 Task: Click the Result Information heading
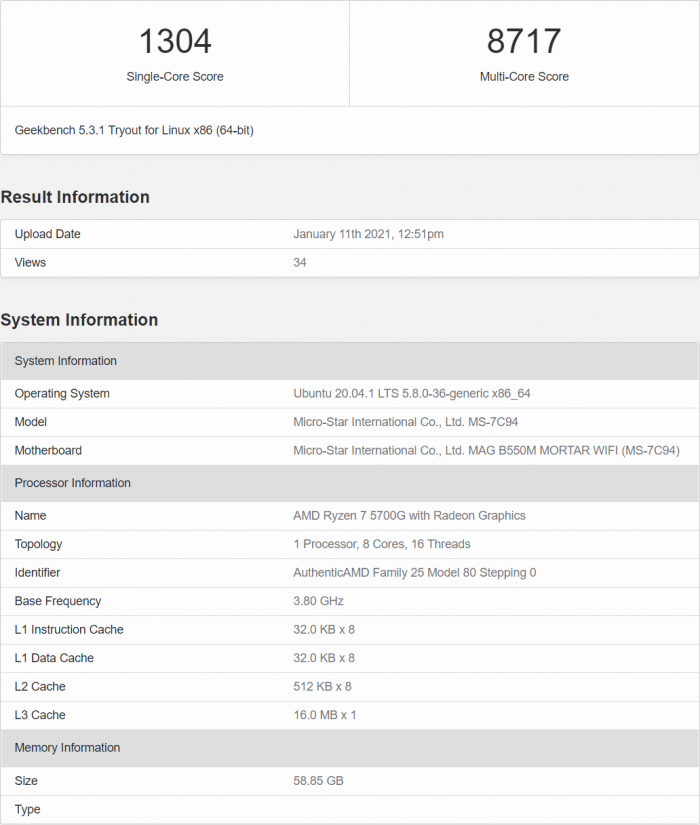75,197
